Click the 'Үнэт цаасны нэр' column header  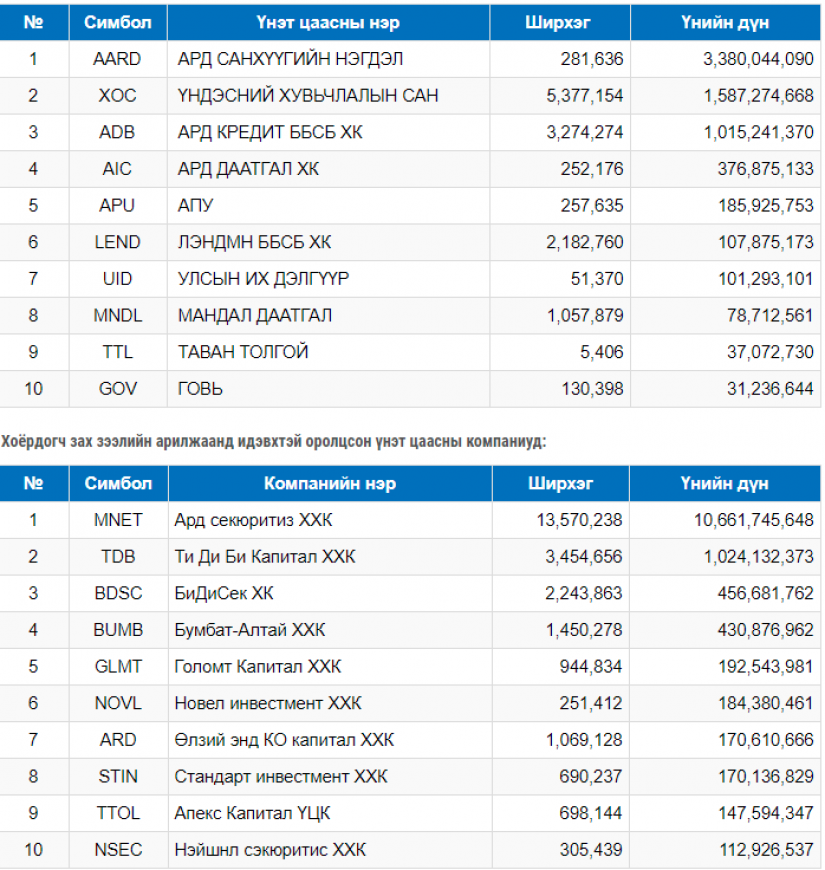(x=328, y=23)
